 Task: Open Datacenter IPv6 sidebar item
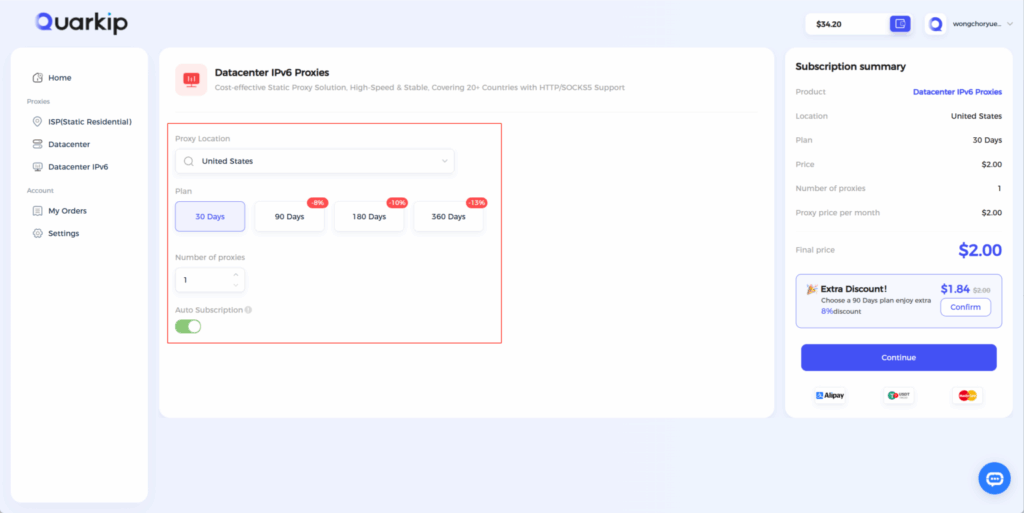79,166
